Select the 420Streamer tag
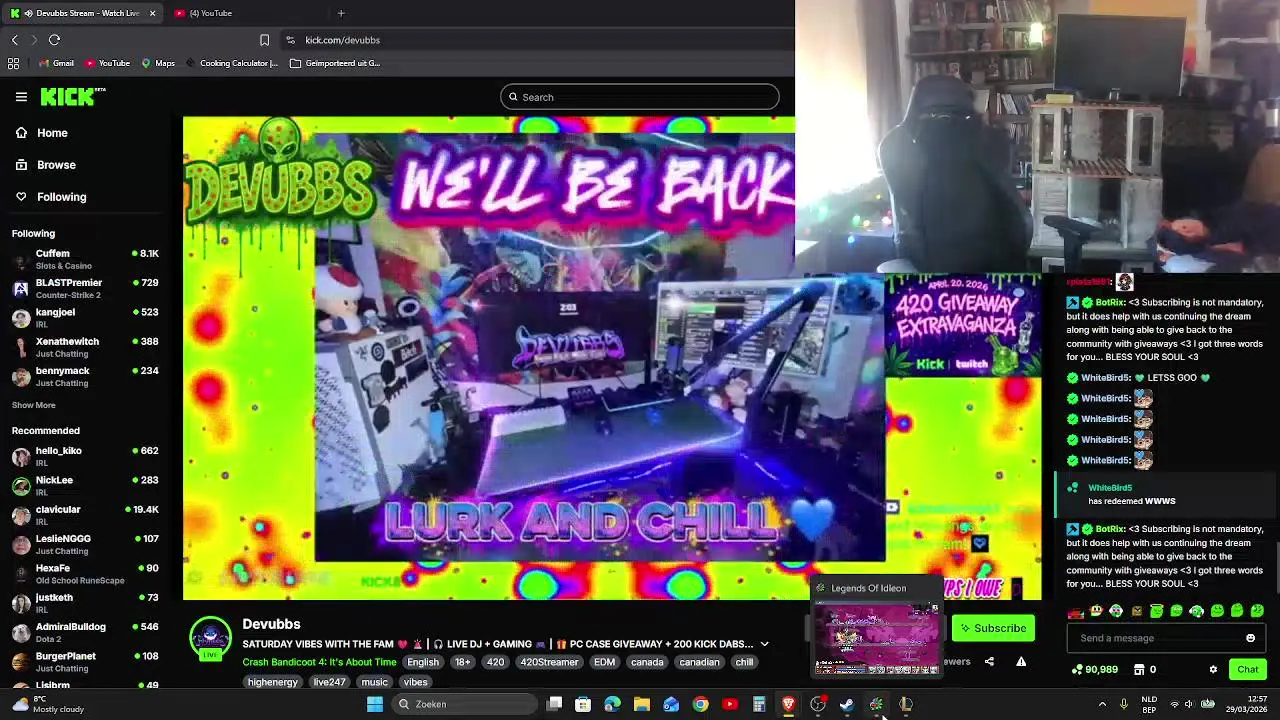 coord(549,662)
